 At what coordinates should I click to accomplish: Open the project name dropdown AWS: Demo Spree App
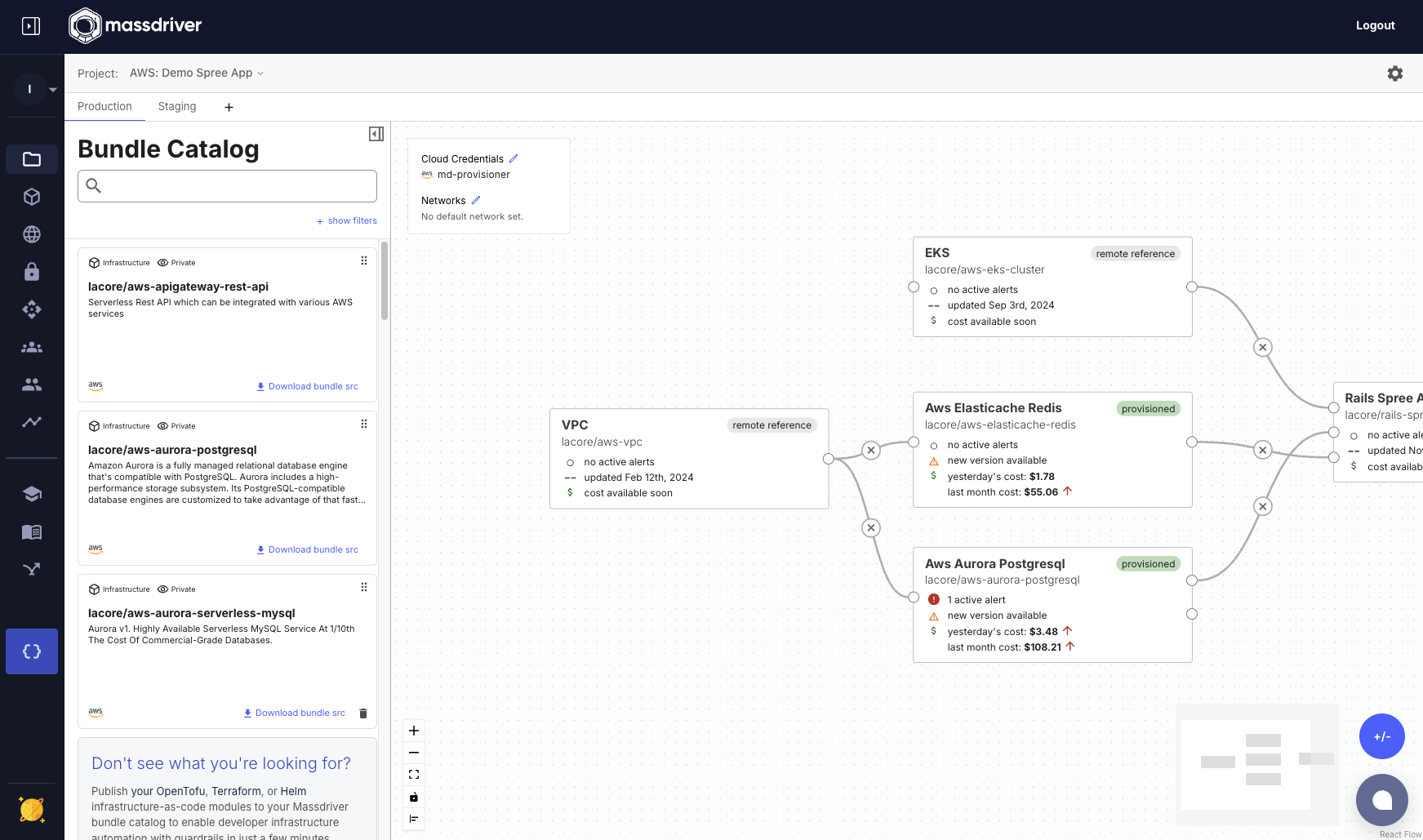click(x=197, y=73)
